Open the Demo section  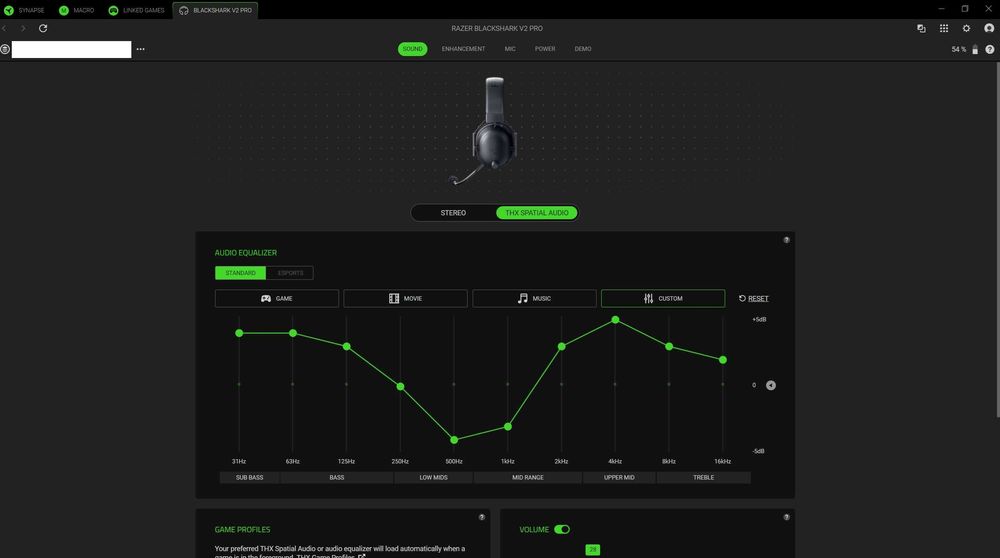(582, 49)
